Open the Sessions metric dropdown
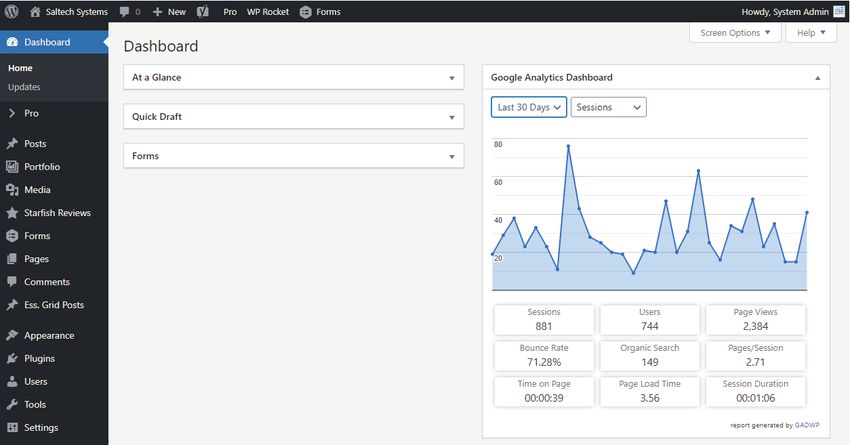Screen dimensions: 850x445 (x=608, y=107)
